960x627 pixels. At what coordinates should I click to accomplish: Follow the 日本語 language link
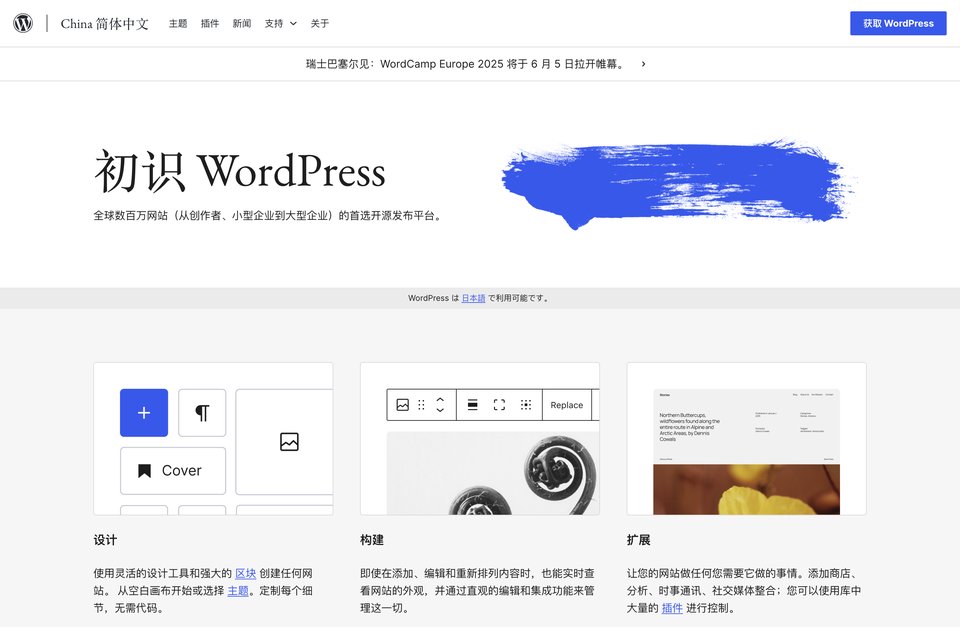(x=473, y=298)
